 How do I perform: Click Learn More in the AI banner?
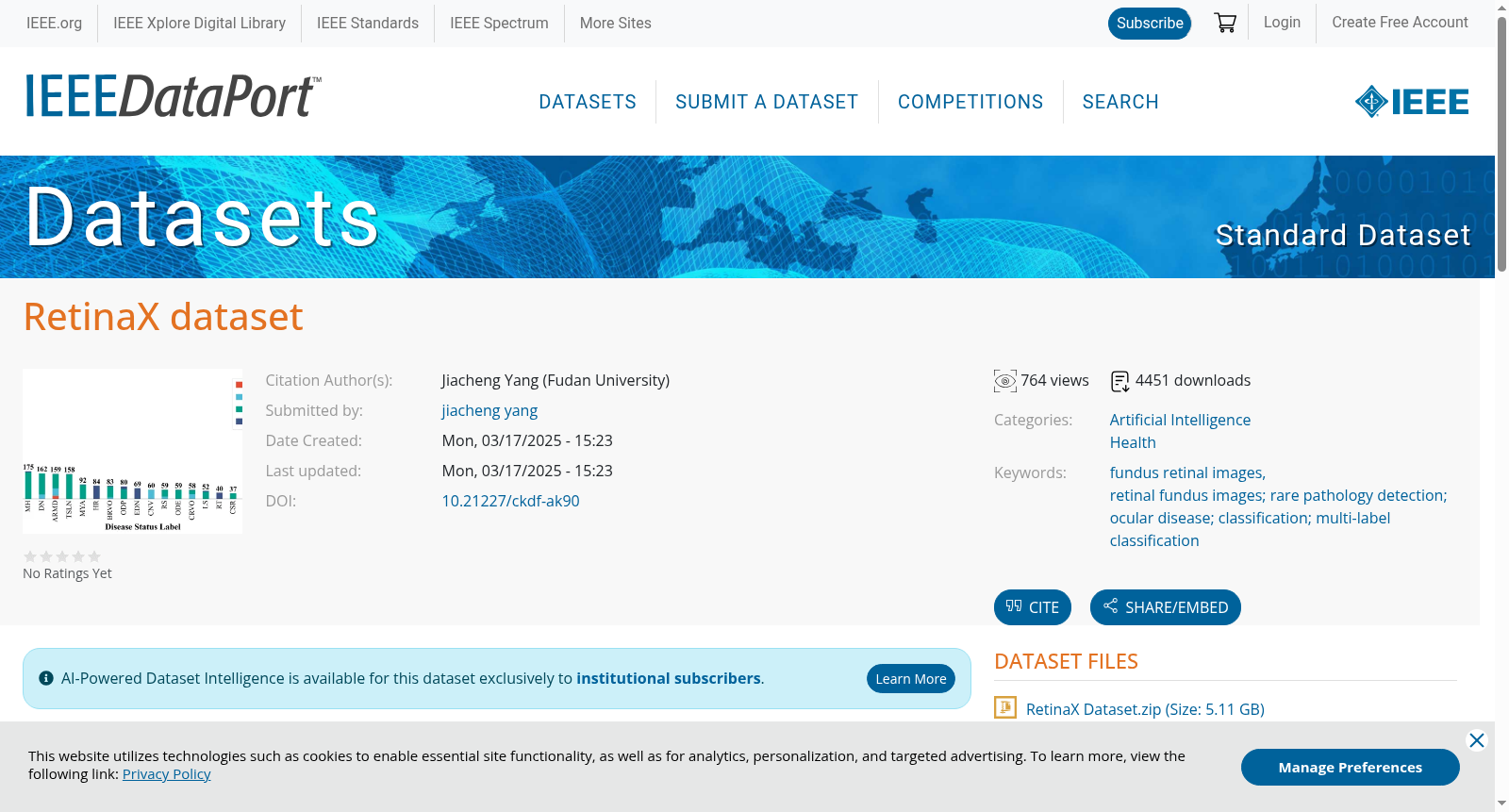pyautogui.click(x=911, y=679)
